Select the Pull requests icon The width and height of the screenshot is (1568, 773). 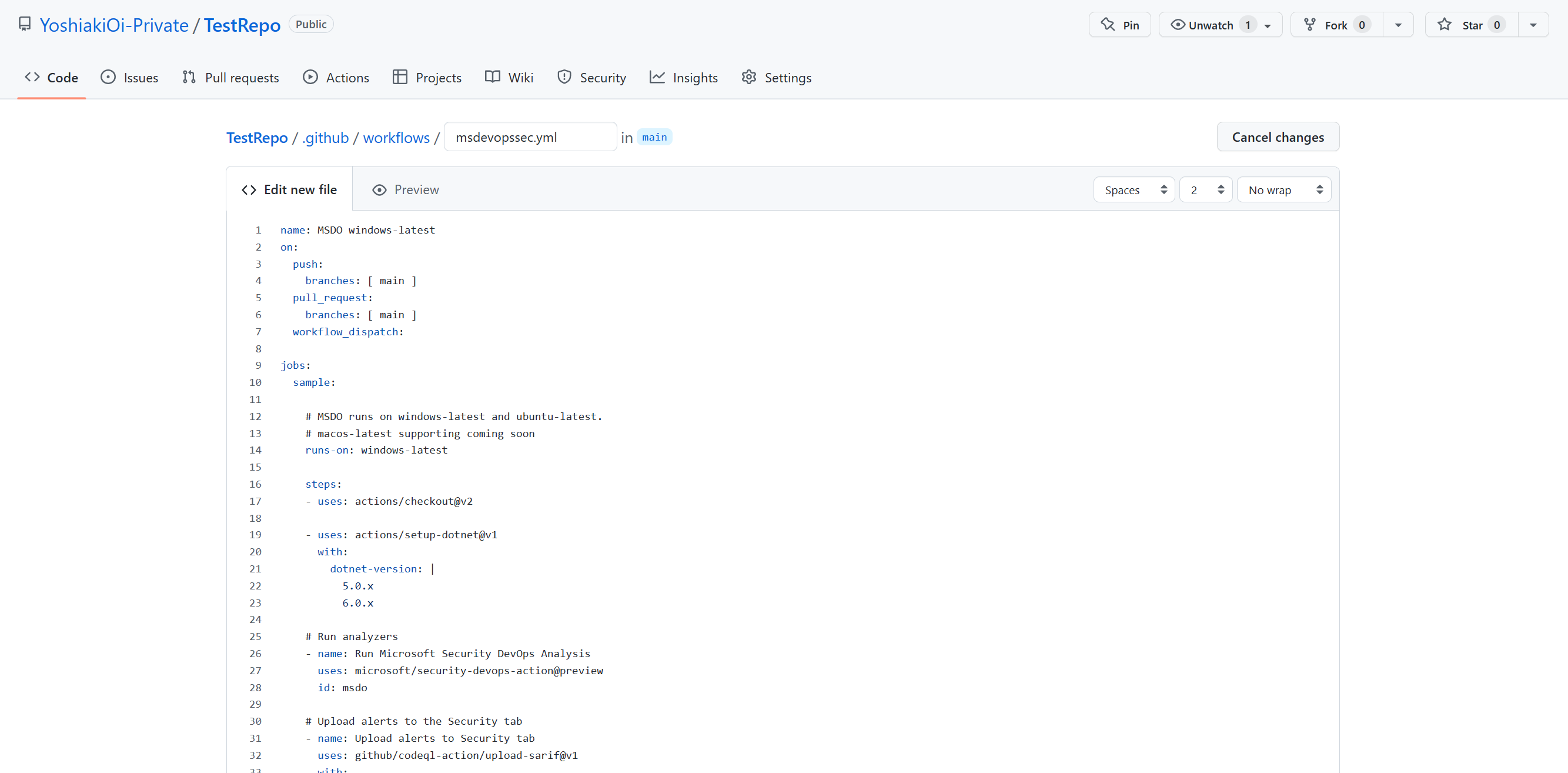(x=189, y=78)
